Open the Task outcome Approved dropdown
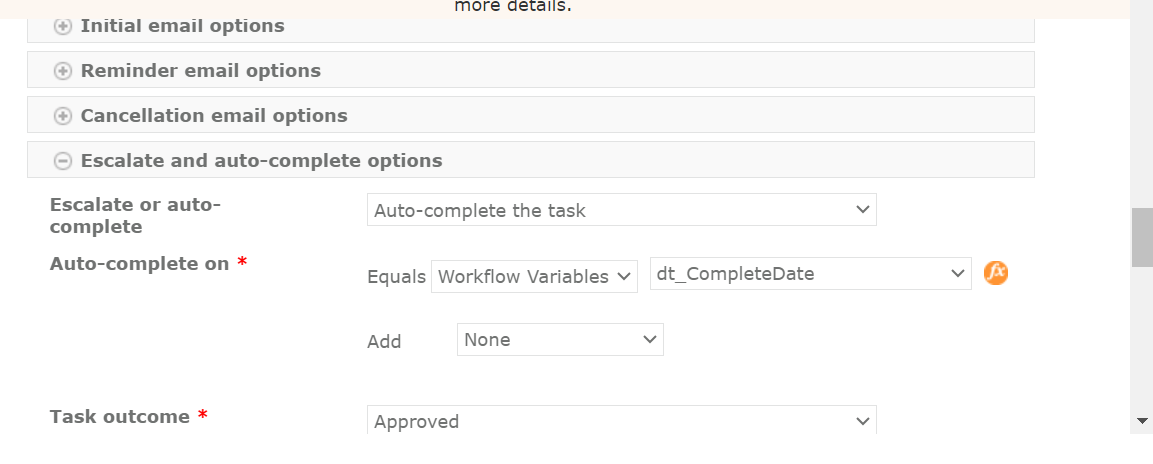The image size is (1153, 464). (621, 421)
